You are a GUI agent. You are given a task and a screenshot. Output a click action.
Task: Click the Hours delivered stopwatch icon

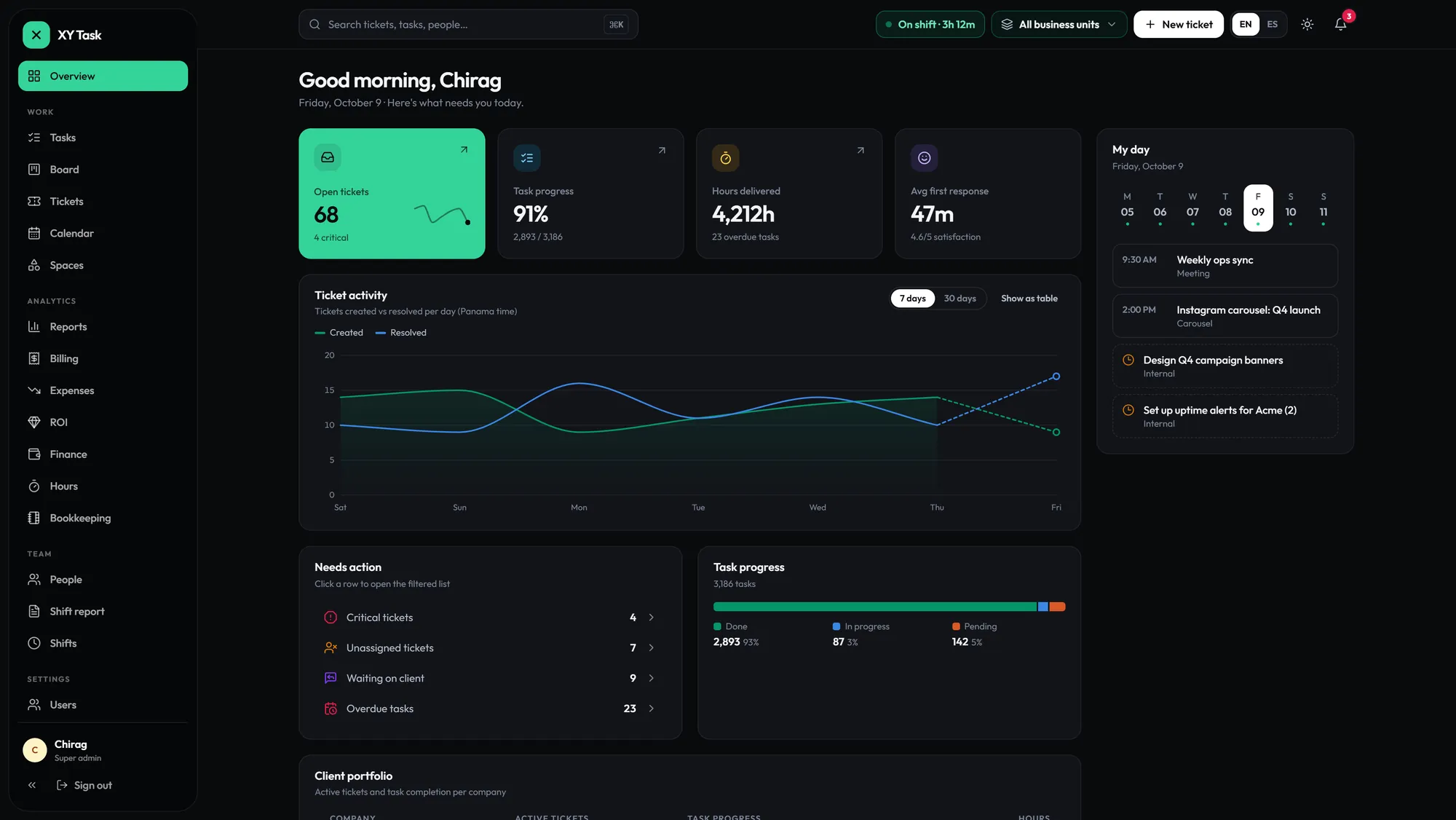725,157
